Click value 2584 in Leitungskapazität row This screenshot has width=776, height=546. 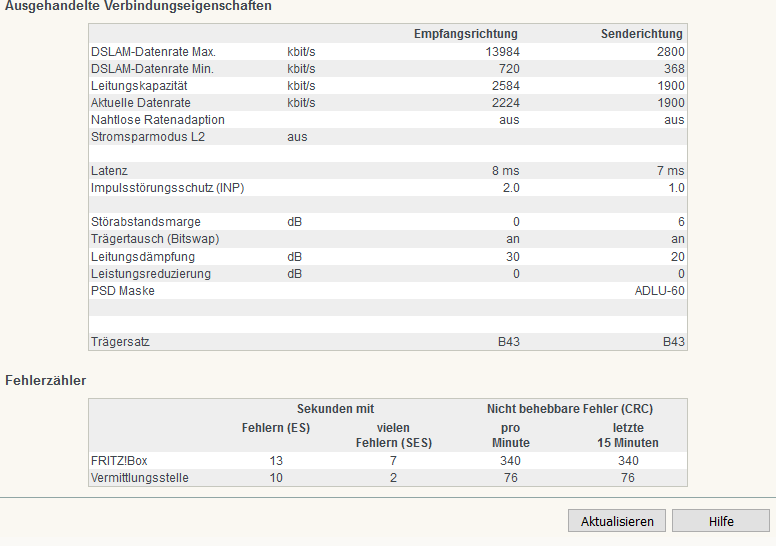(x=506, y=86)
